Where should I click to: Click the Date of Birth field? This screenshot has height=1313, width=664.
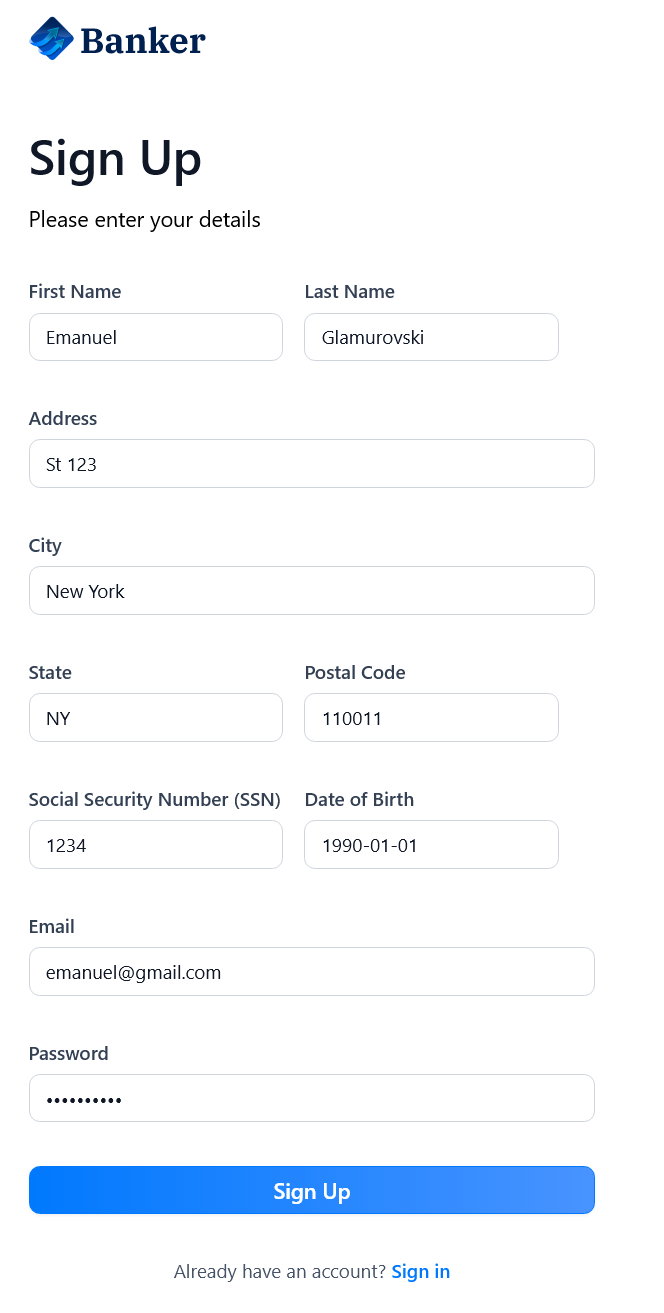coord(431,845)
